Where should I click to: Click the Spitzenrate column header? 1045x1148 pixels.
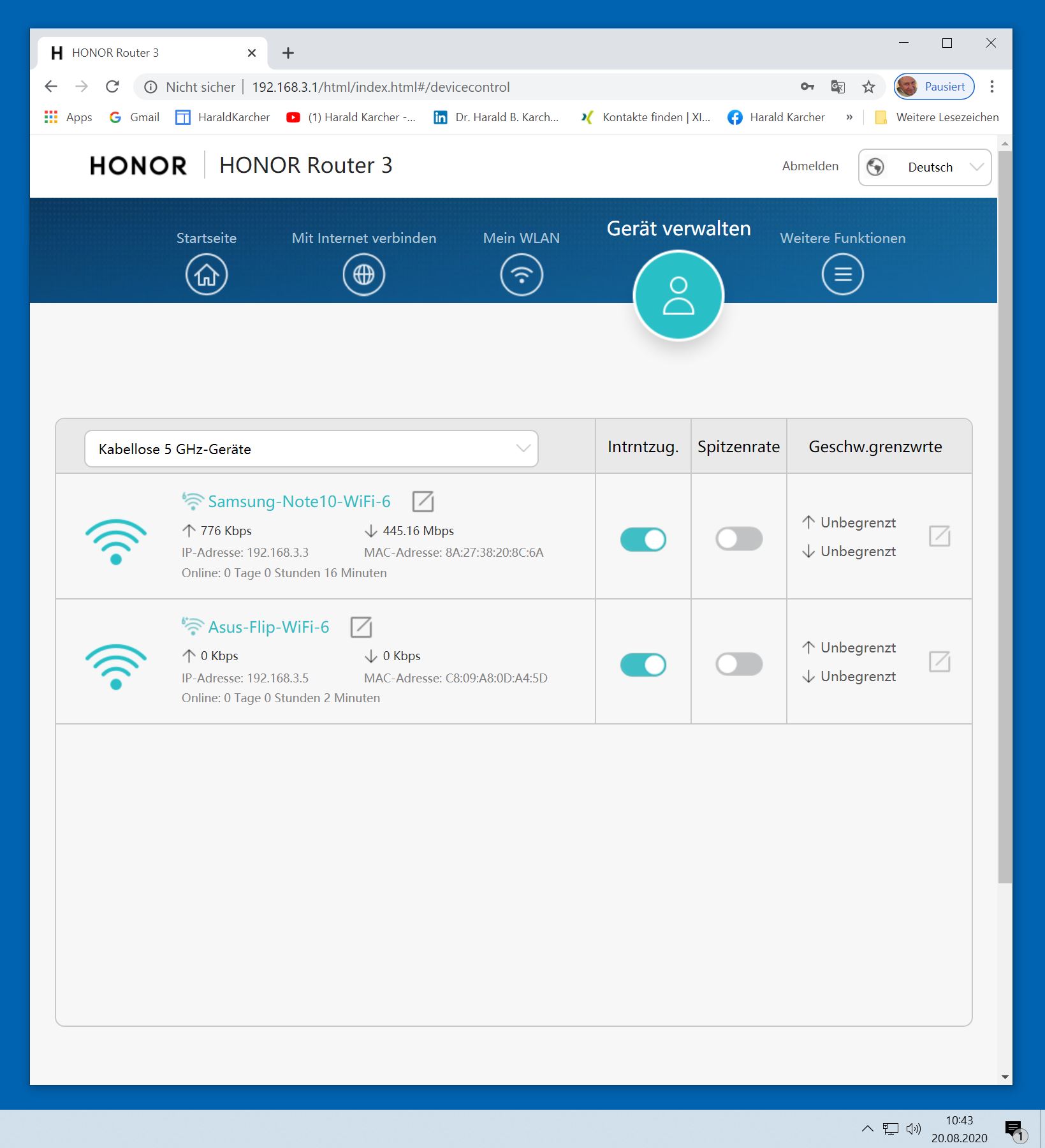coord(738,446)
